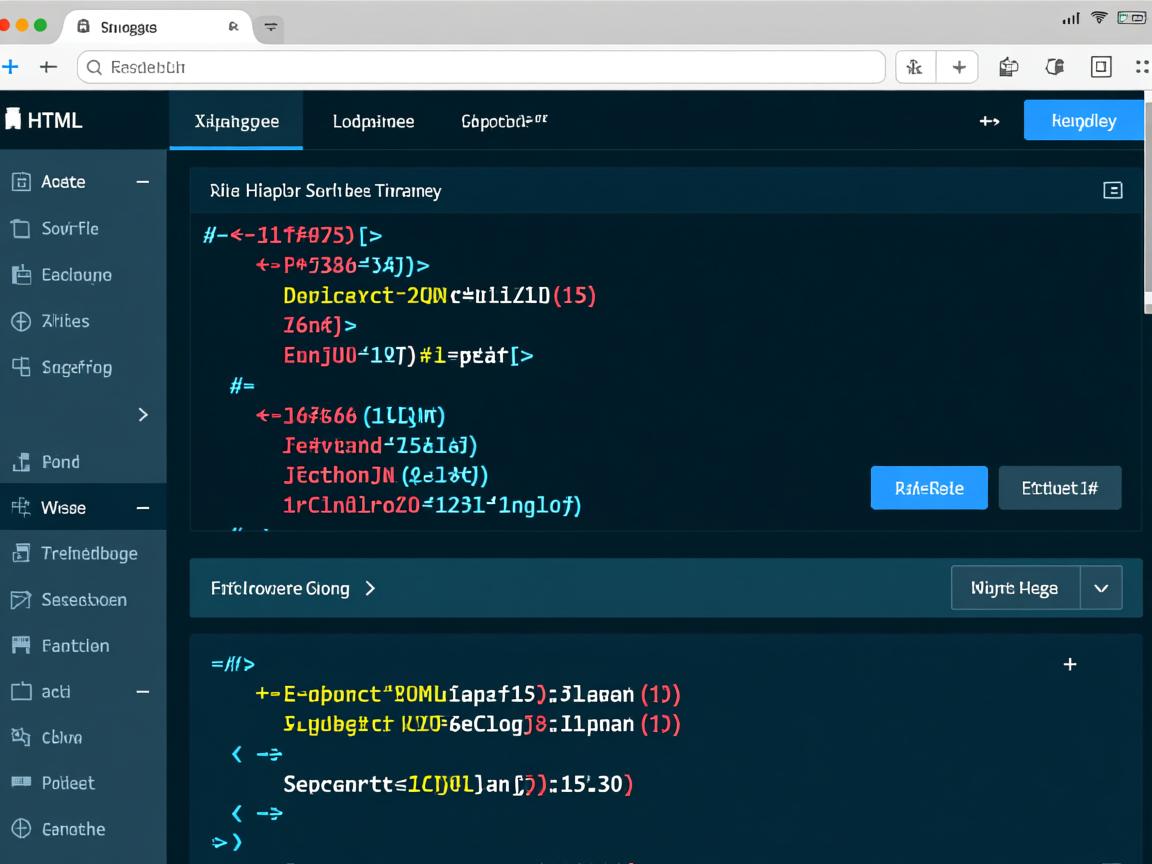1152x864 pixels.
Task: Click the browser address search field
Action: click(480, 67)
